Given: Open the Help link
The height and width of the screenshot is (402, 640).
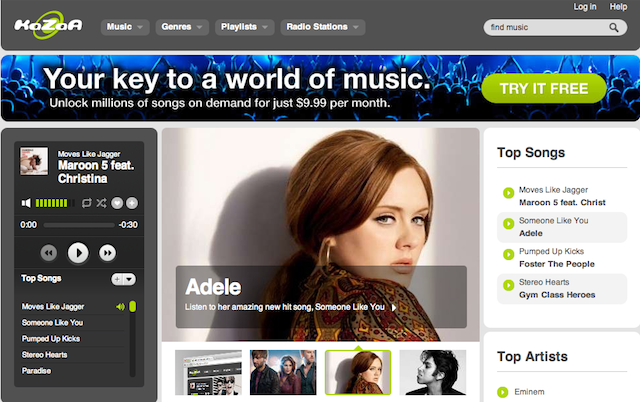Looking at the screenshot, I should coord(618,7).
